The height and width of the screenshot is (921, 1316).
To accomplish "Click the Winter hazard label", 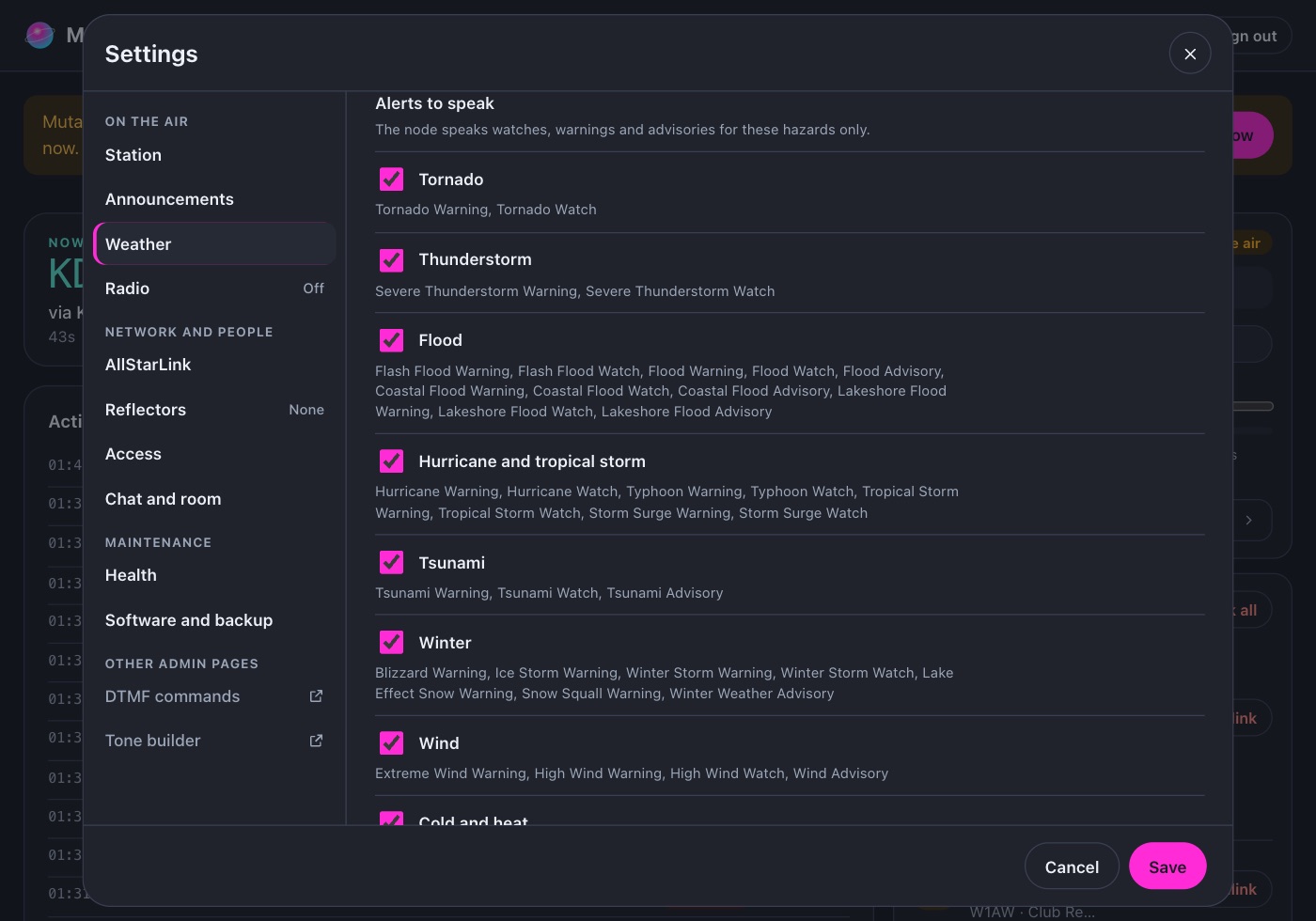I will pyautogui.click(x=445, y=643).
